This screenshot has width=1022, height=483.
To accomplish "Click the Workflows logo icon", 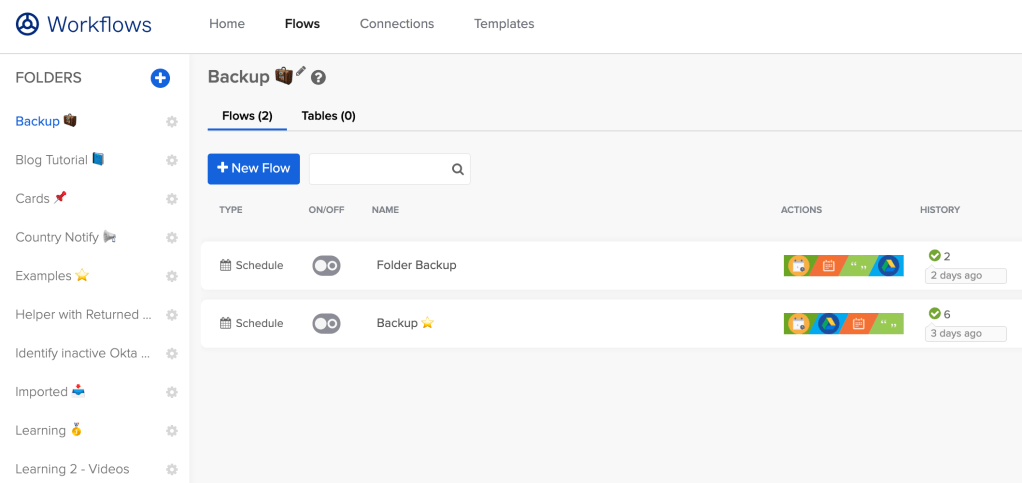I will (x=28, y=24).
